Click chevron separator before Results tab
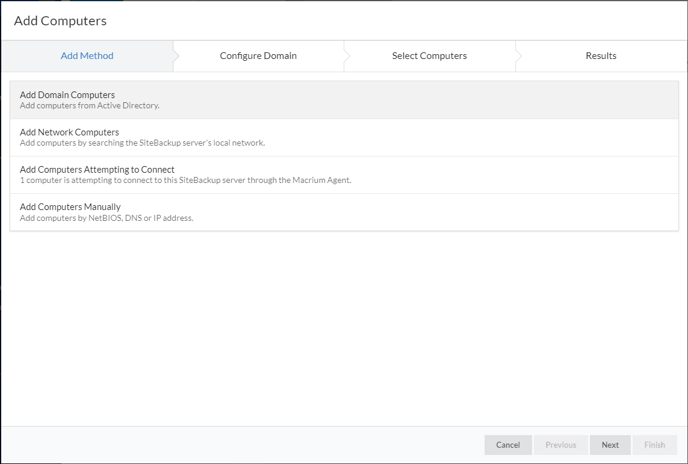The height and width of the screenshot is (464, 688). coord(519,56)
